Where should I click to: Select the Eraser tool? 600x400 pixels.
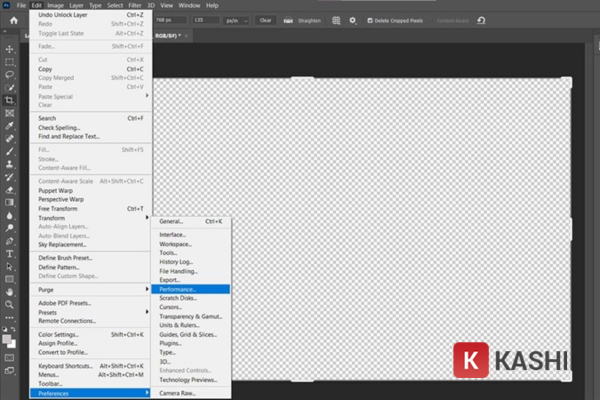[x=10, y=190]
